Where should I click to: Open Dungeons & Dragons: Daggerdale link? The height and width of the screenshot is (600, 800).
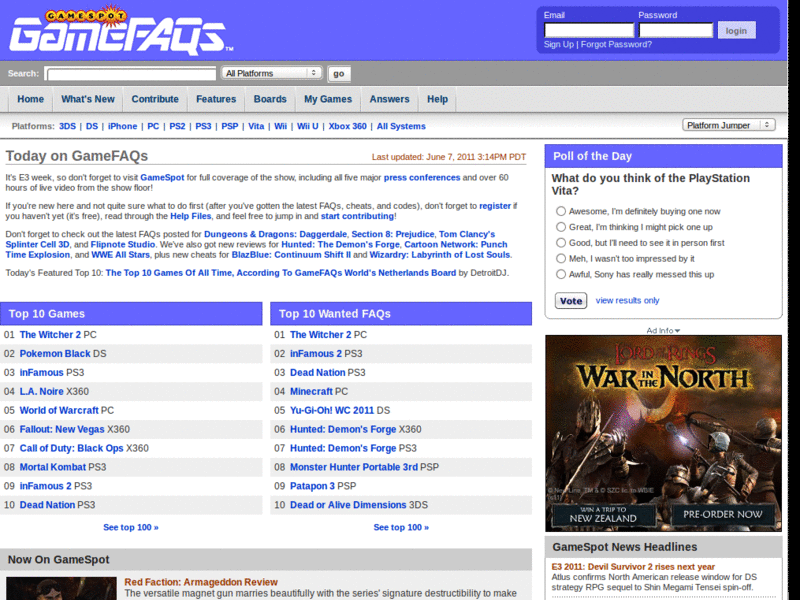(276, 234)
